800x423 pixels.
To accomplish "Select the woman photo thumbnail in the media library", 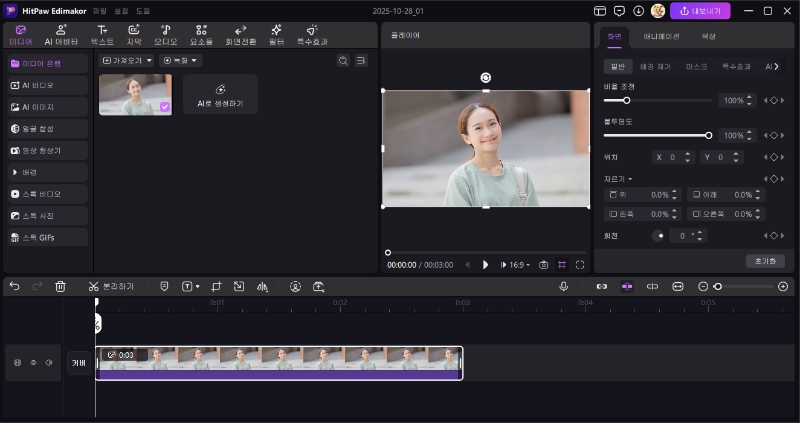I will pyautogui.click(x=135, y=94).
